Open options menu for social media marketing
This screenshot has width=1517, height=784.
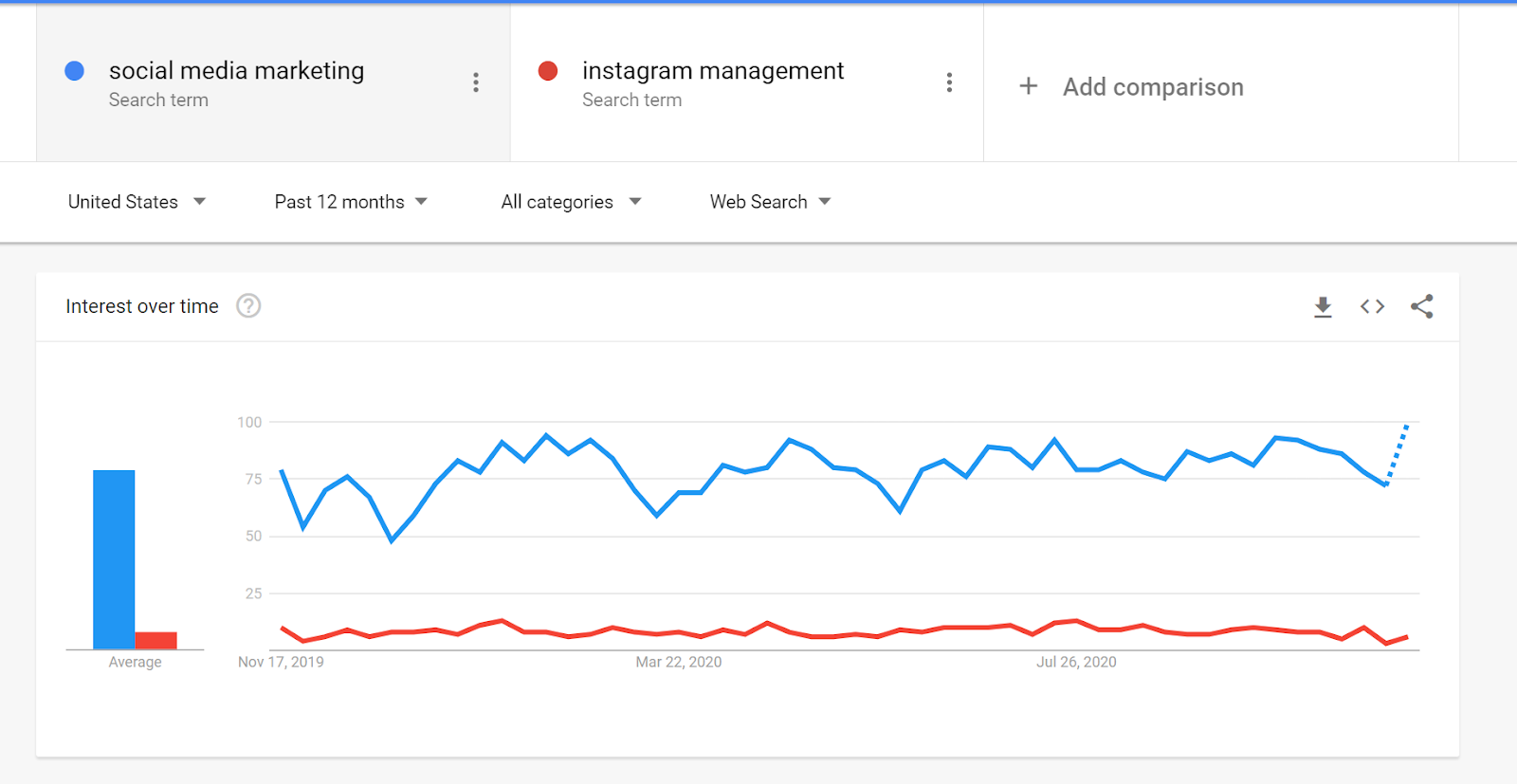(x=476, y=82)
